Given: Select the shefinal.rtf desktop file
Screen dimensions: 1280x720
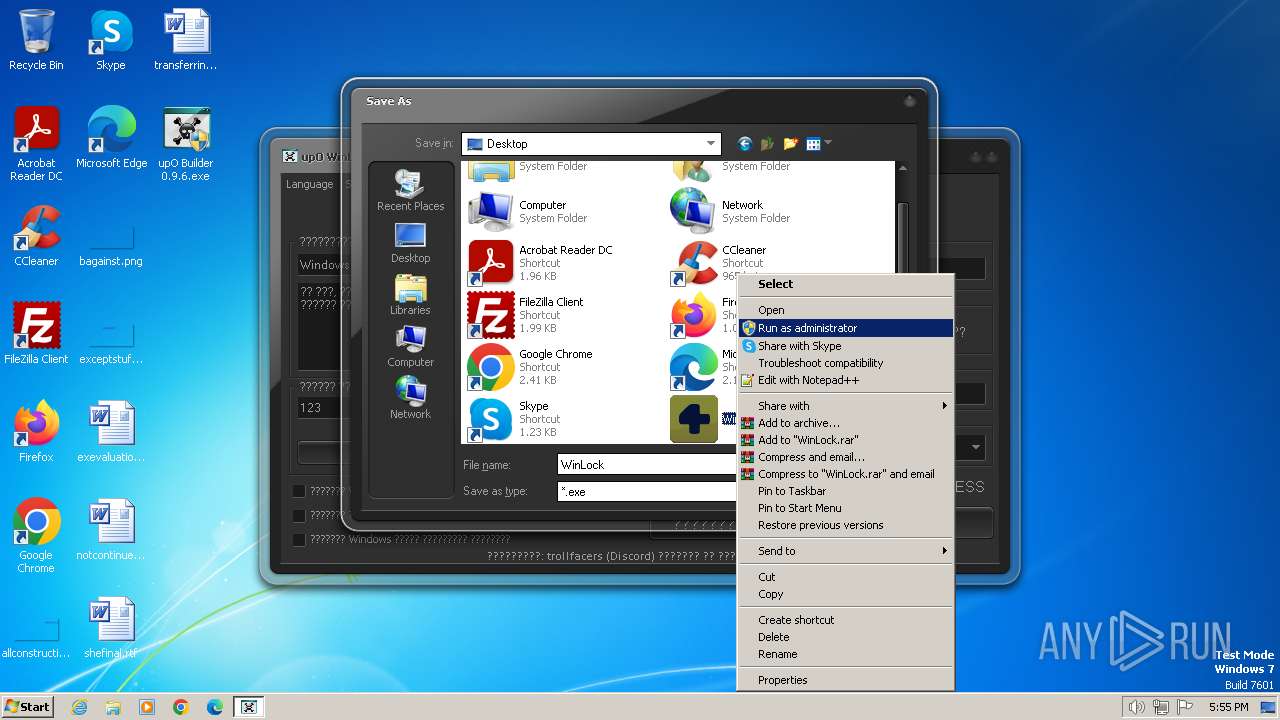Looking at the screenshot, I should pyautogui.click(x=111, y=628).
